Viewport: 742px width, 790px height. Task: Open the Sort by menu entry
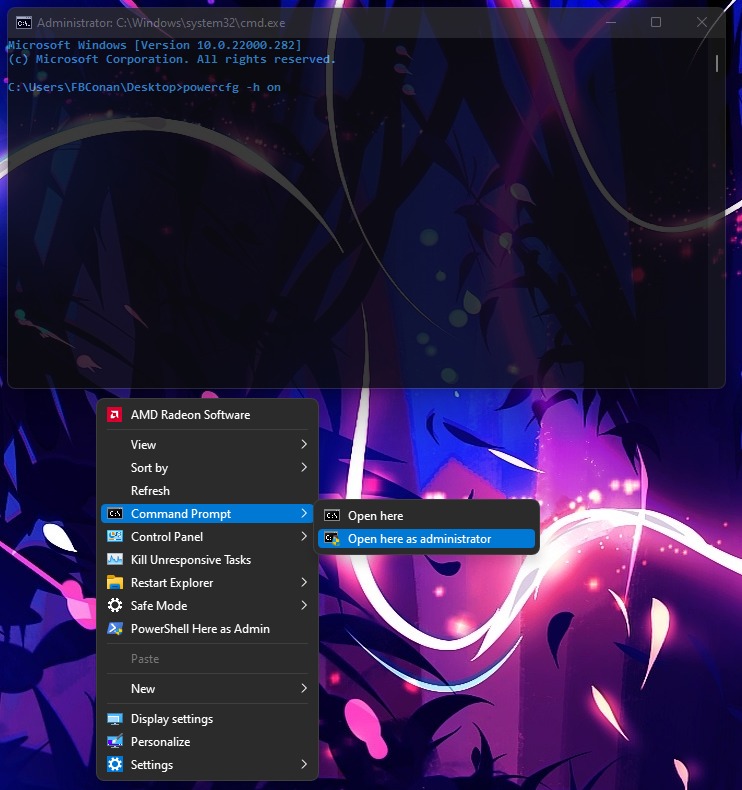tap(207, 468)
